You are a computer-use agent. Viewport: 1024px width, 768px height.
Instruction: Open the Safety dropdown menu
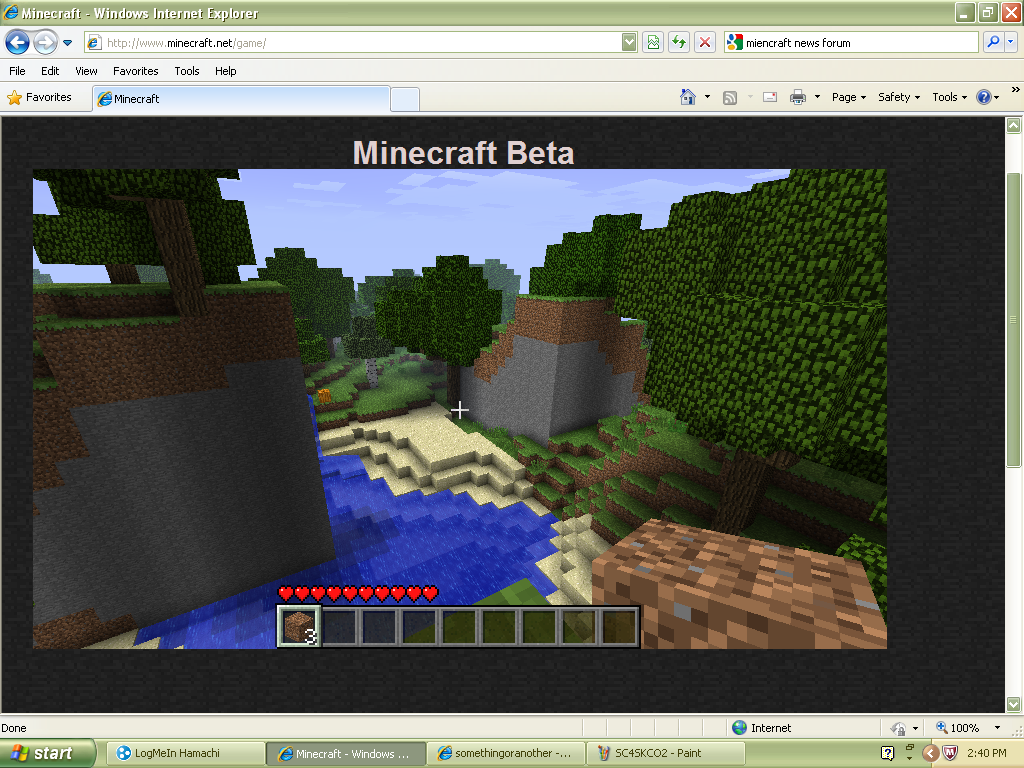tap(899, 97)
